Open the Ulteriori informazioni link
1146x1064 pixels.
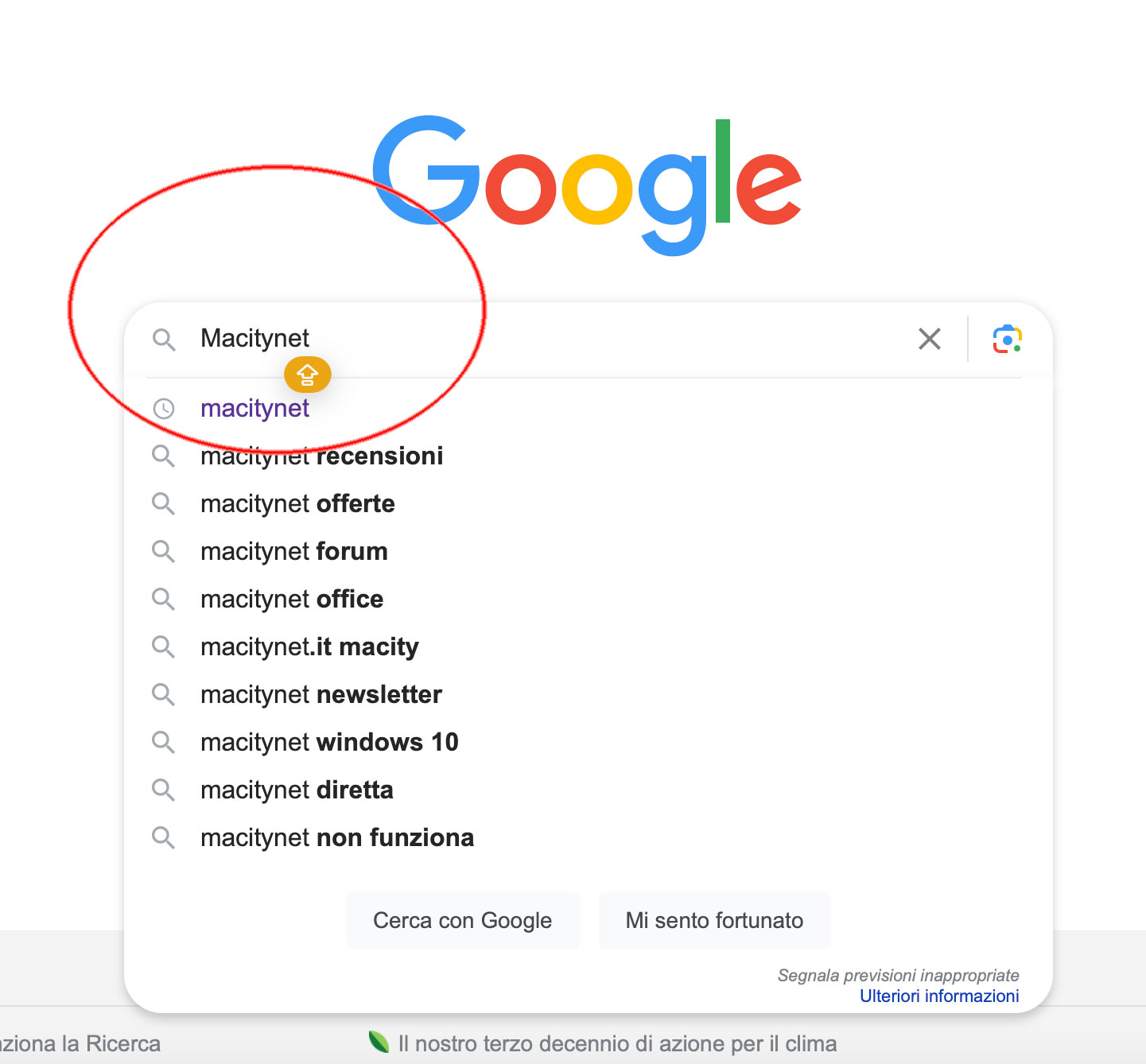click(938, 996)
